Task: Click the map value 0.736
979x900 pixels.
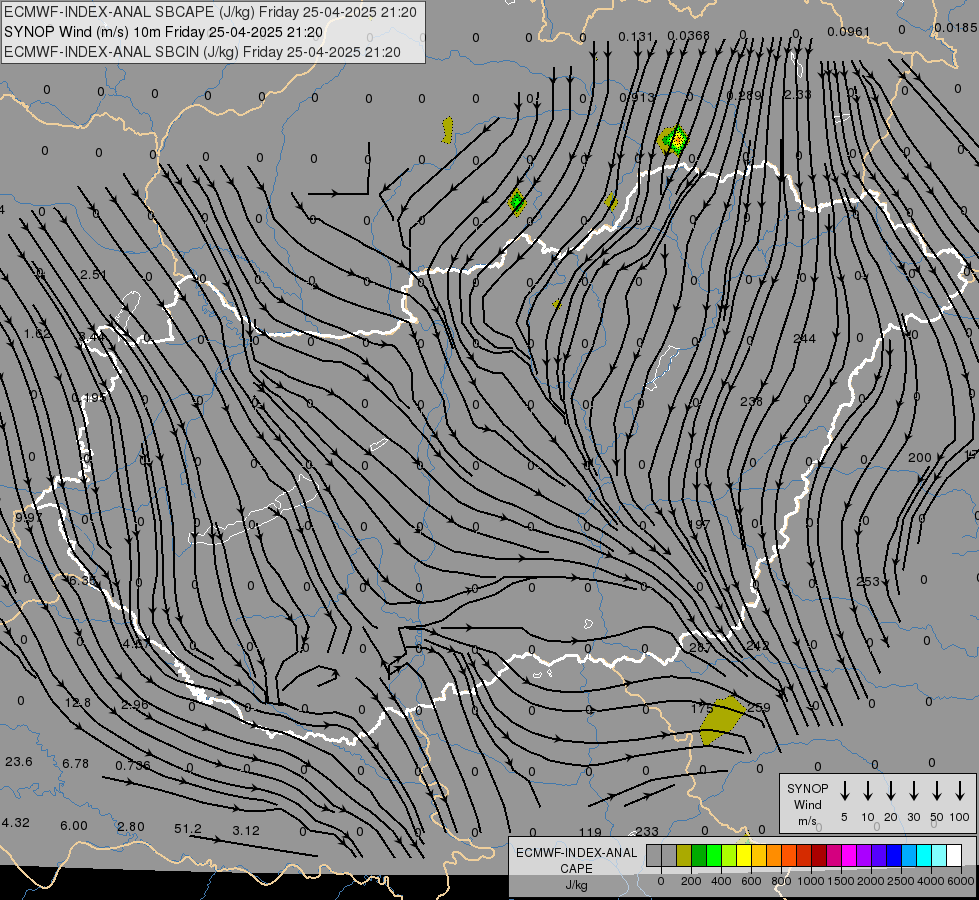Action: (133, 765)
